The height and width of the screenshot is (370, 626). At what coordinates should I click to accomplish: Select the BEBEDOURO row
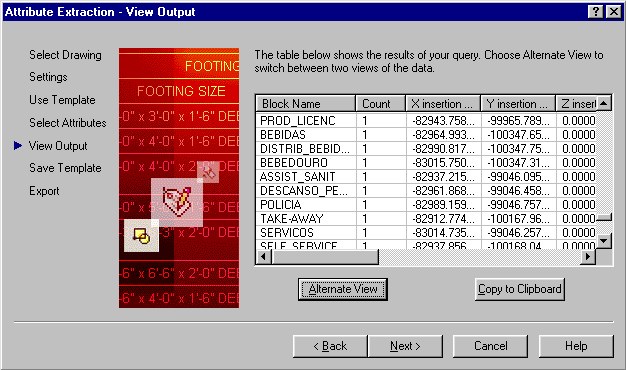(x=426, y=162)
